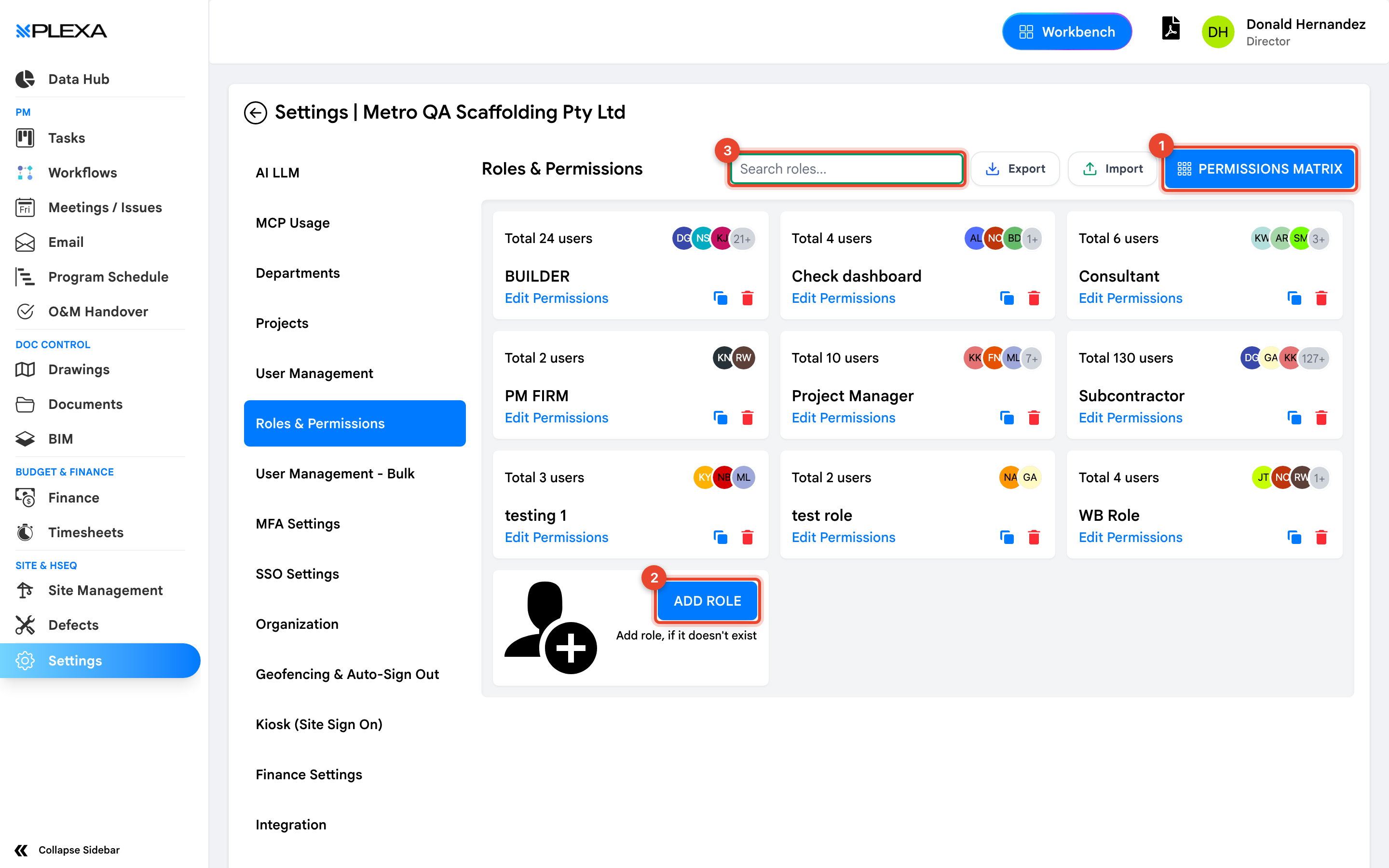Screen dimensions: 1389x868
Task: Duplicate the Consultant role
Action: [x=1294, y=298]
